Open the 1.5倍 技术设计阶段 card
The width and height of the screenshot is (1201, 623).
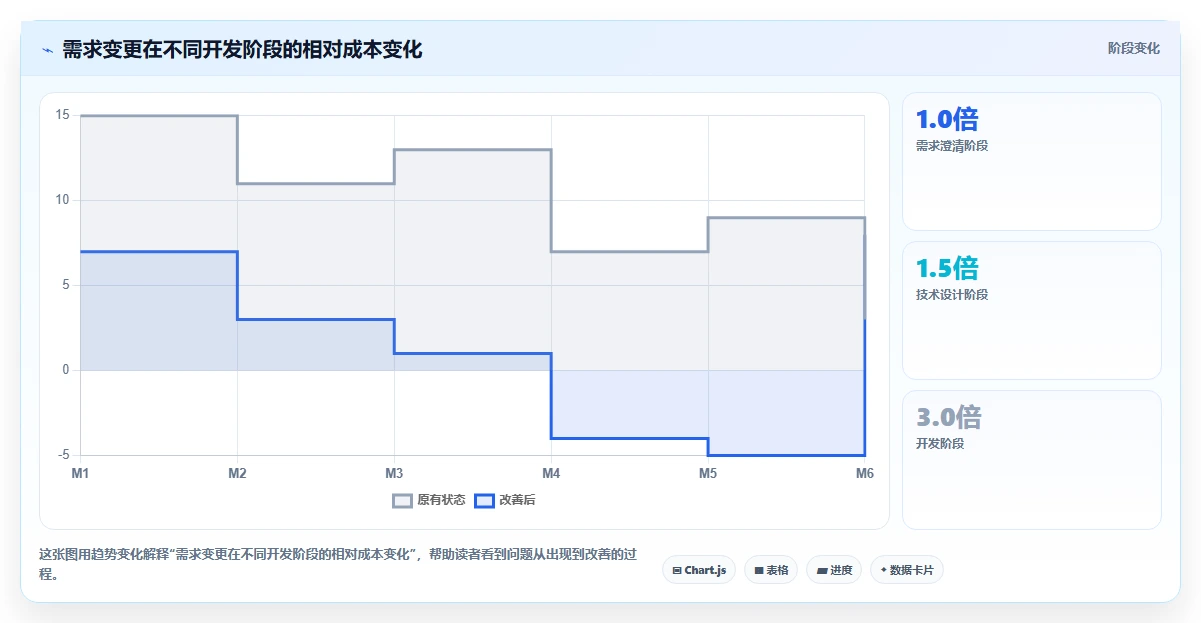click(x=1032, y=311)
